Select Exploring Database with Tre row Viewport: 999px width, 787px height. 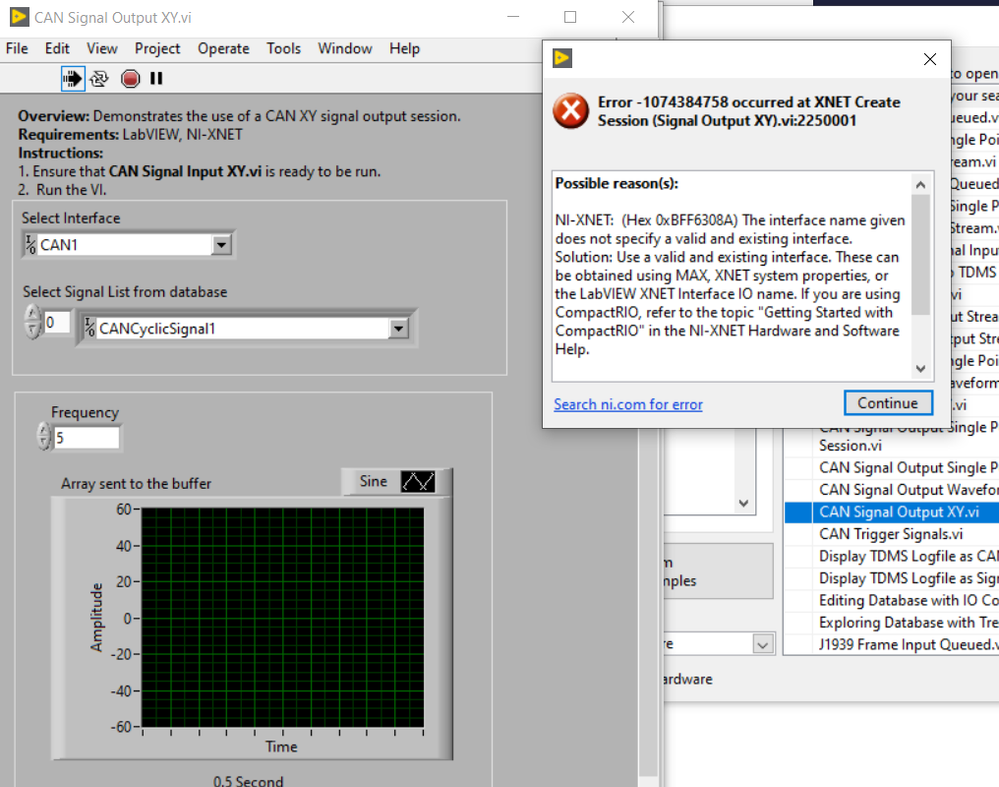point(892,623)
